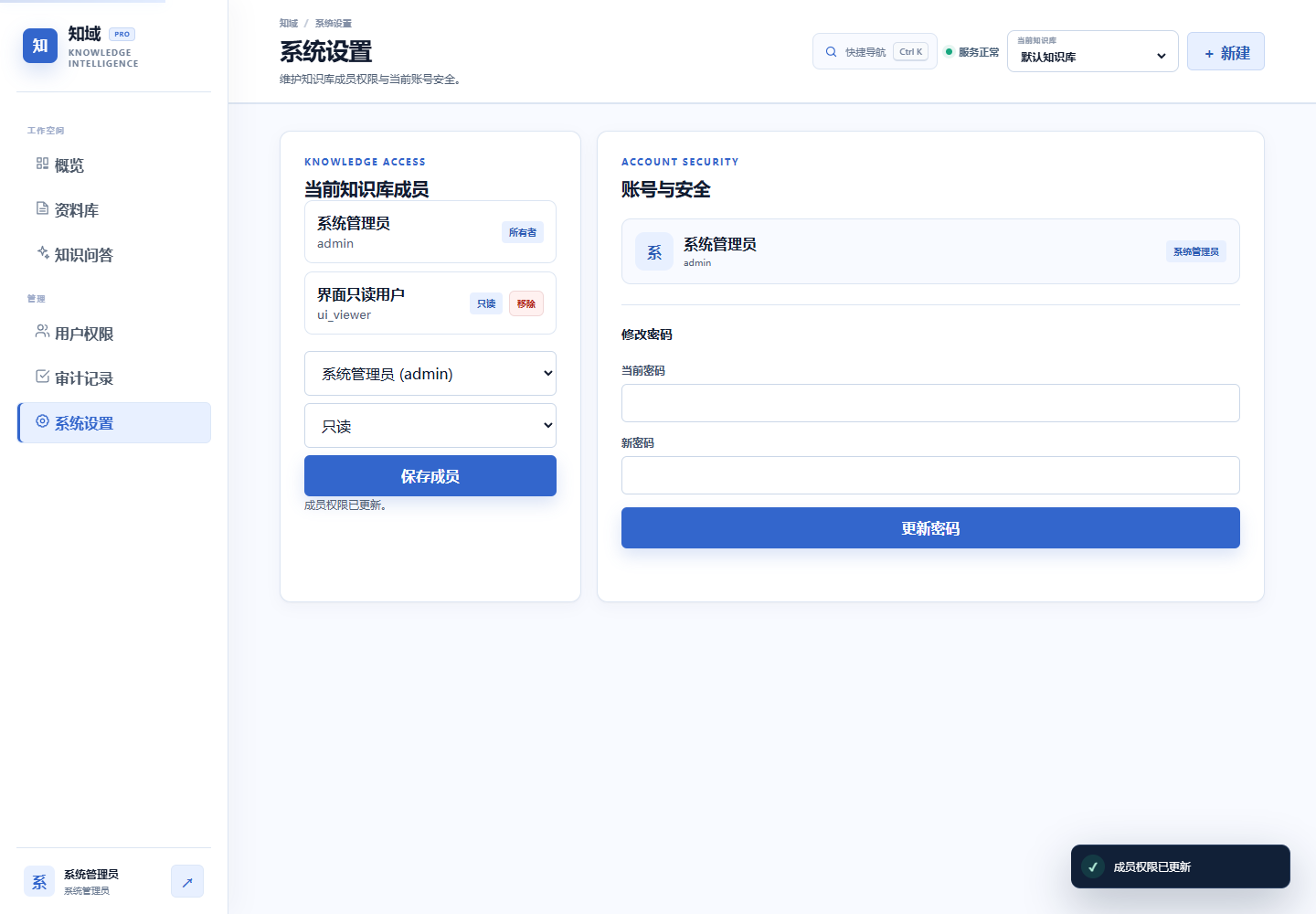Click the 成员权限已更新。 status message under 保存成员

tap(345, 505)
